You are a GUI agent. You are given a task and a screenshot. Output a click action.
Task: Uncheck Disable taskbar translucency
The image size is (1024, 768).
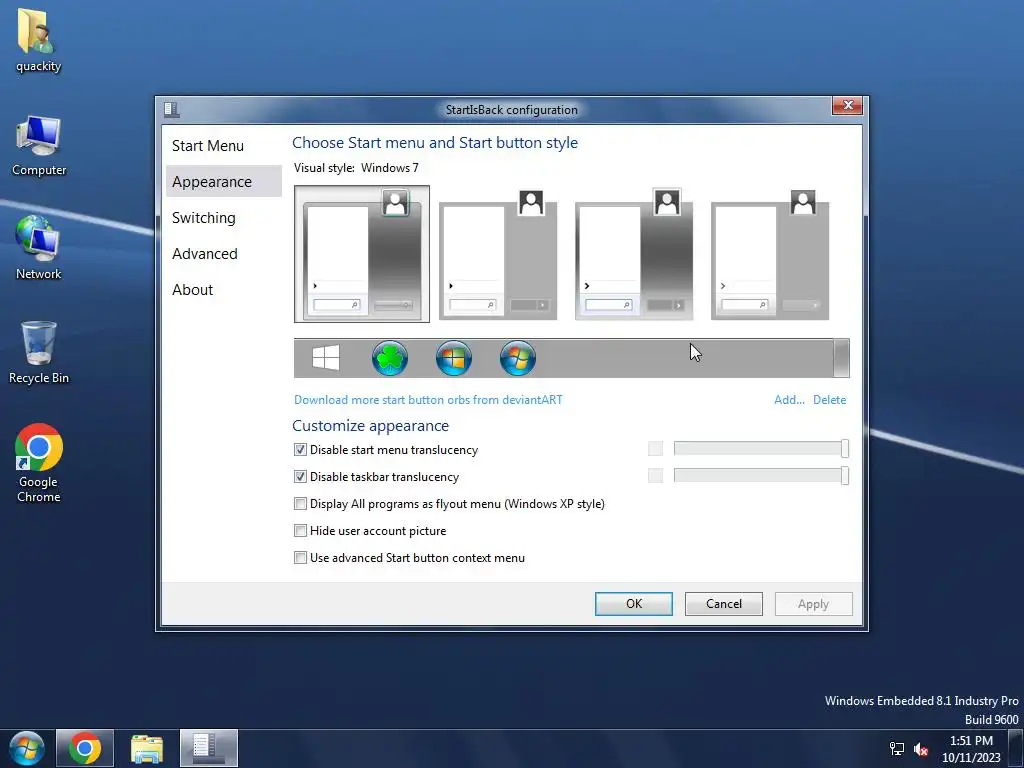[300, 477]
